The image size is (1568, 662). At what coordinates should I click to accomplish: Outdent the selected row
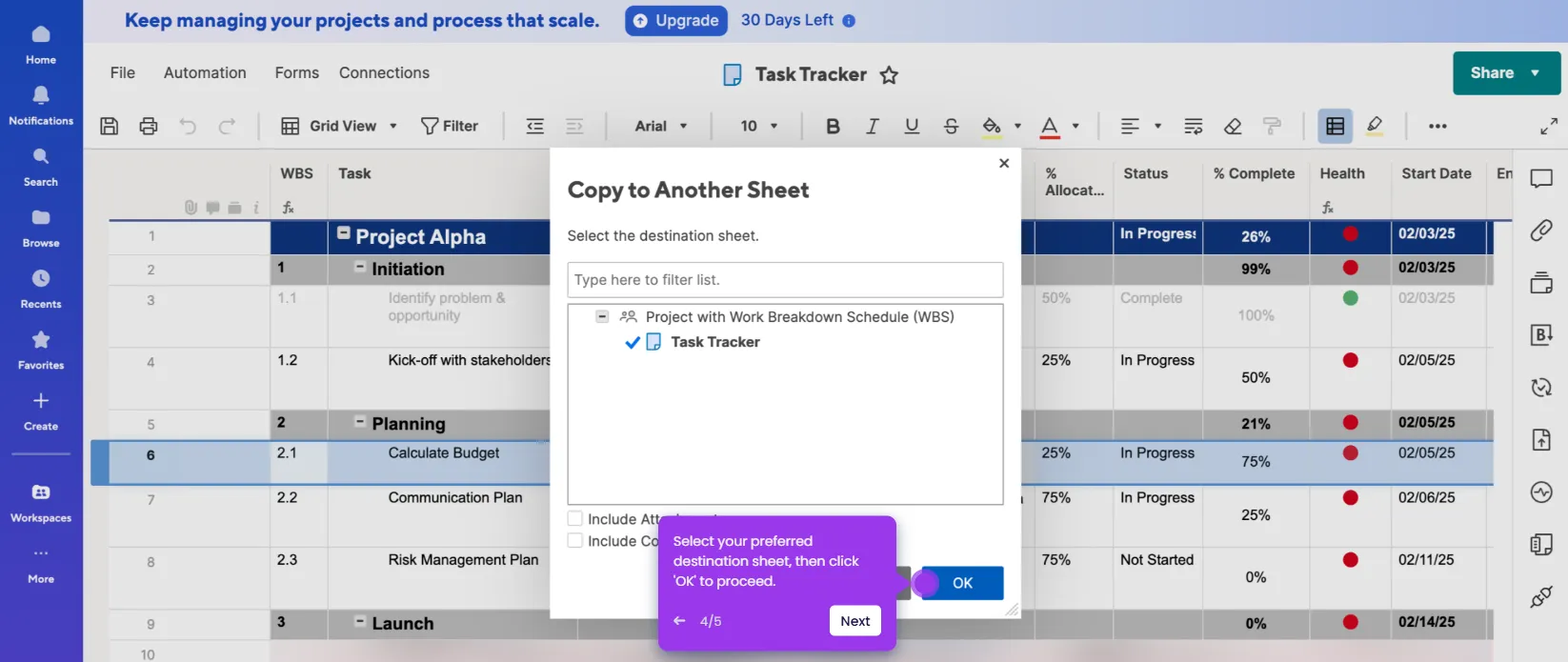coord(535,126)
